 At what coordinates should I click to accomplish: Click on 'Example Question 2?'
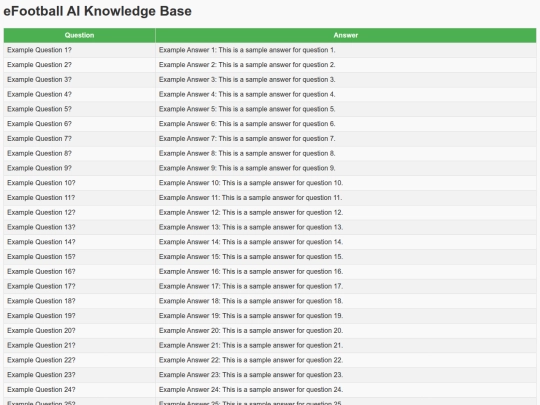pyautogui.click(x=80, y=65)
